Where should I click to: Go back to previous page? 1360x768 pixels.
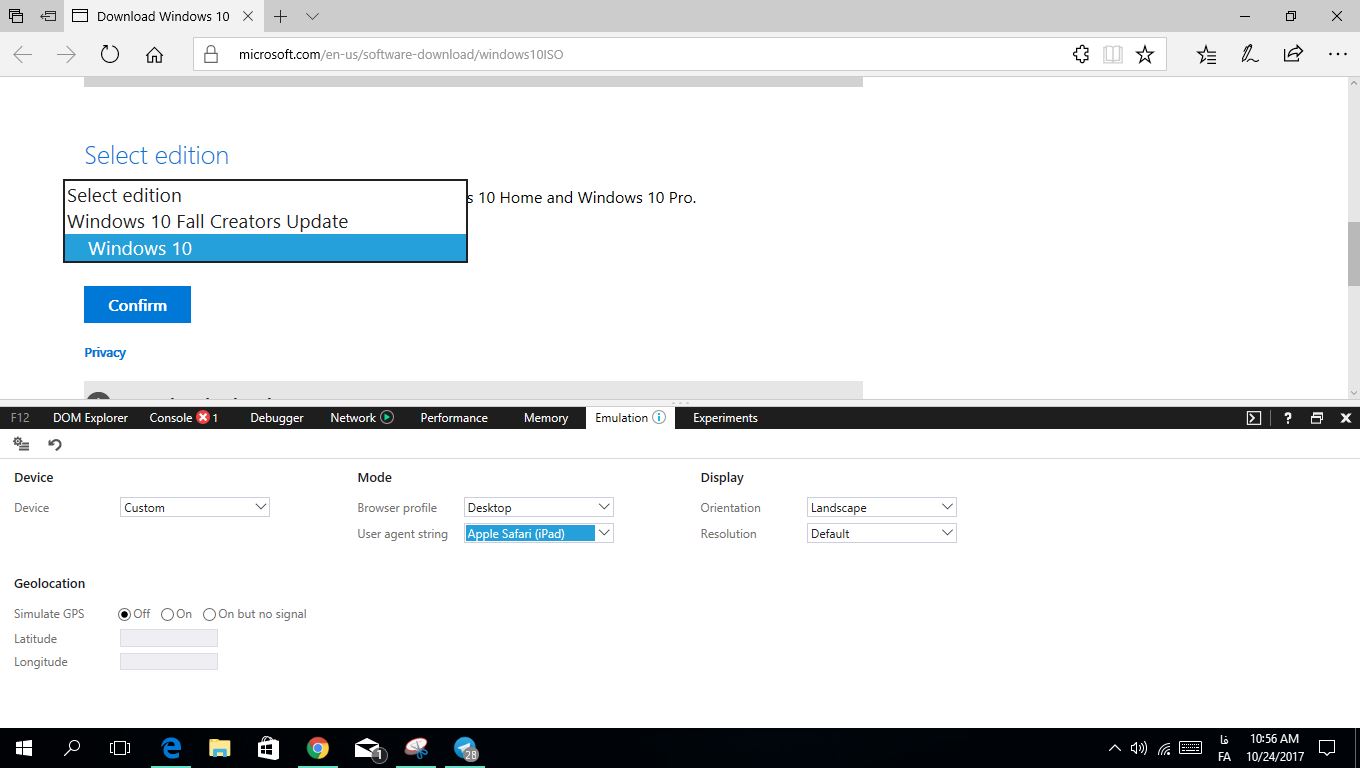tap(22, 55)
